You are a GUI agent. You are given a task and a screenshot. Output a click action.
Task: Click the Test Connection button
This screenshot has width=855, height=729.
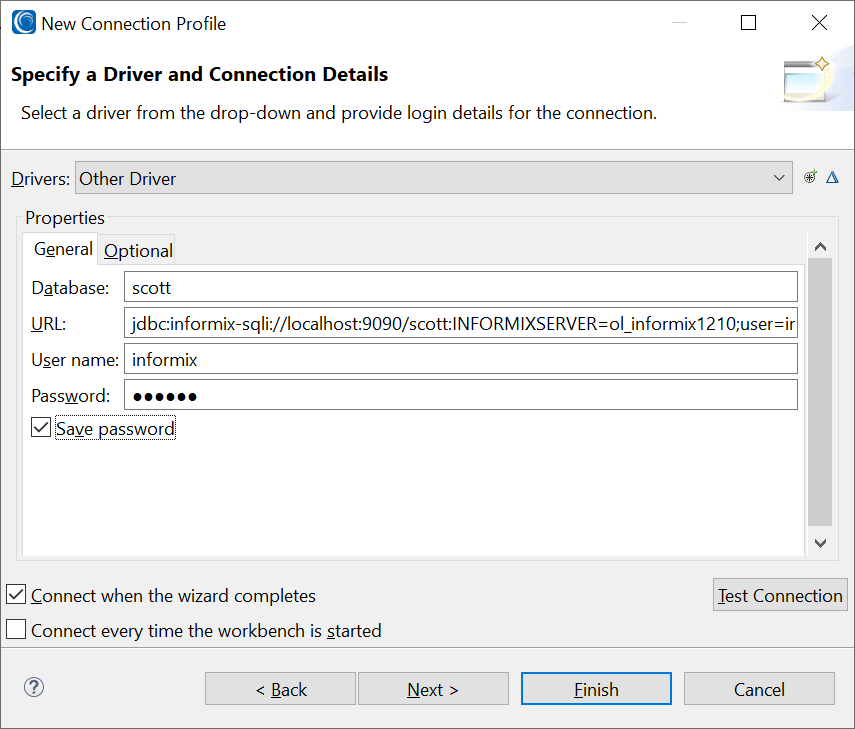(x=780, y=595)
